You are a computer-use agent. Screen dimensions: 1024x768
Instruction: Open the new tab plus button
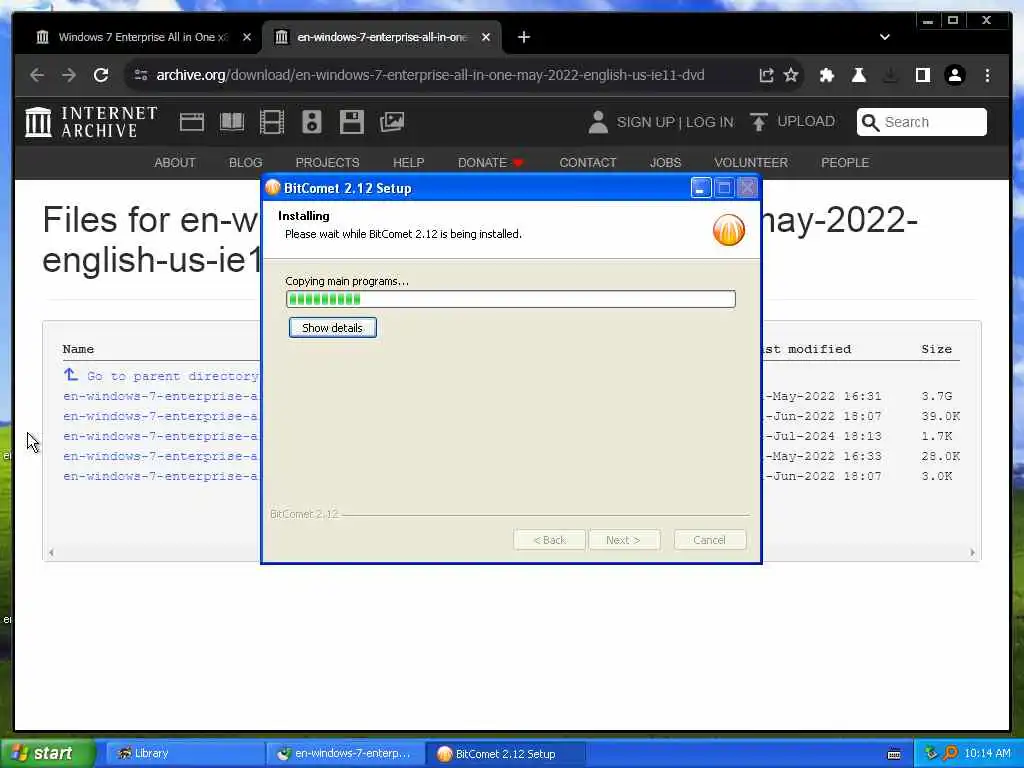524,37
